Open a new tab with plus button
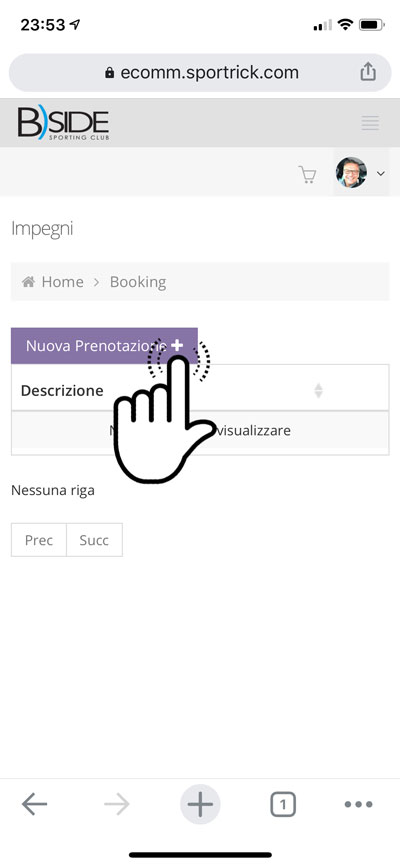The height and width of the screenshot is (866, 400). pos(200,804)
